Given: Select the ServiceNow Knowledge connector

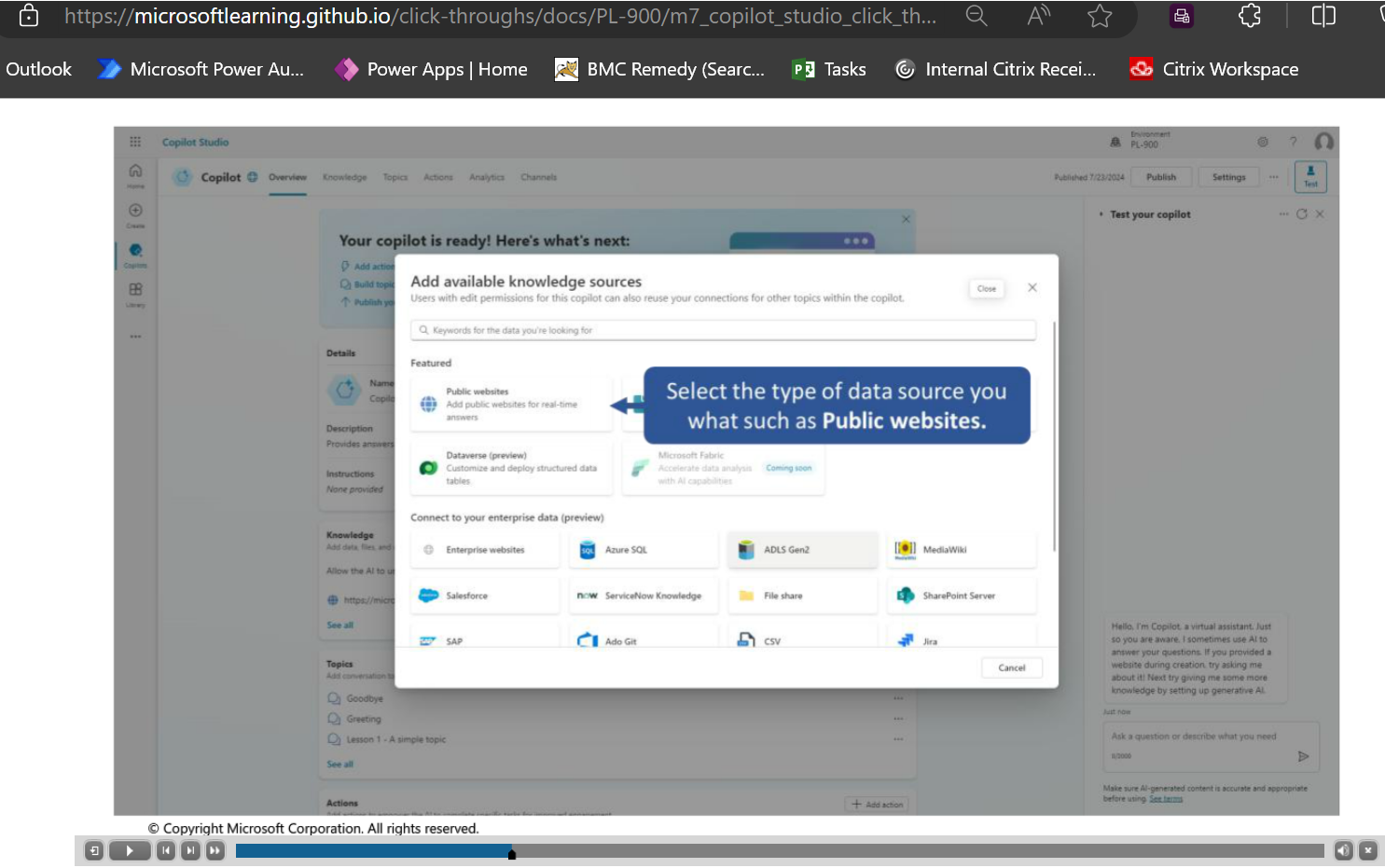Looking at the screenshot, I should pyautogui.click(x=644, y=595).
